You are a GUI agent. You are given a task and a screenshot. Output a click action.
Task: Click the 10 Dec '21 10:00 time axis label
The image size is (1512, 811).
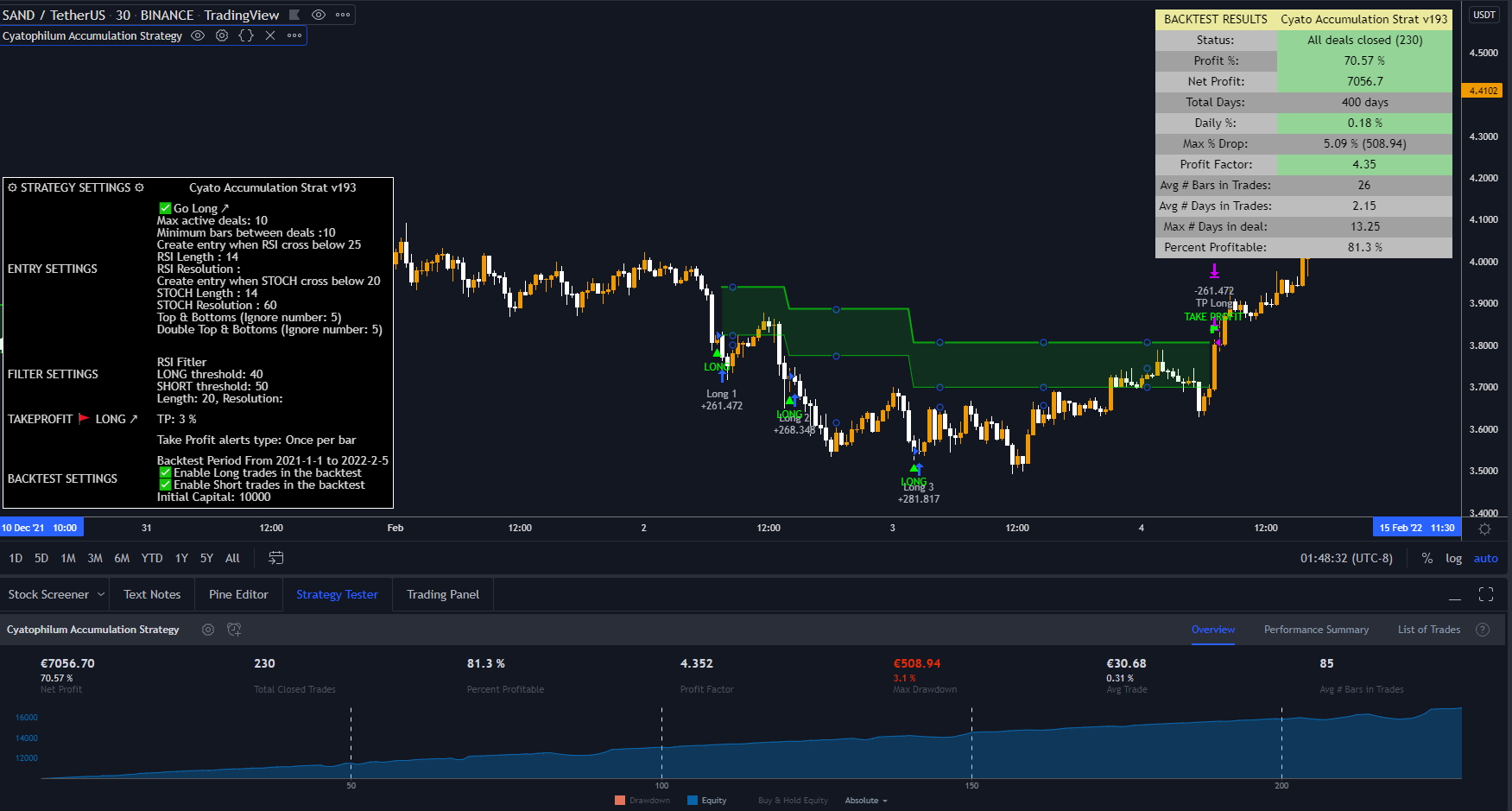click(x=41, y=528)
